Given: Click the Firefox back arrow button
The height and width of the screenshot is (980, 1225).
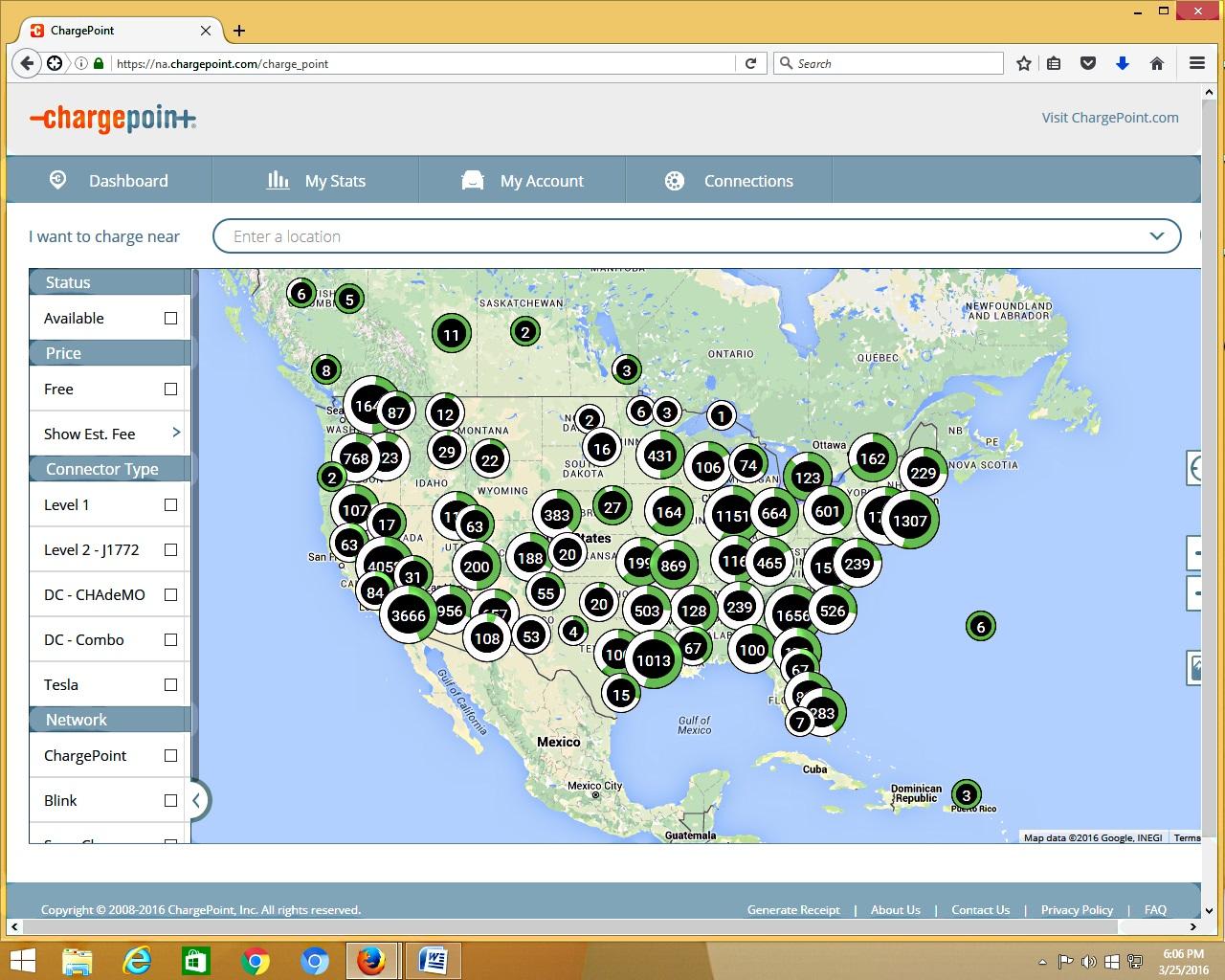Looking at the screenshot, I should (27, 63).
